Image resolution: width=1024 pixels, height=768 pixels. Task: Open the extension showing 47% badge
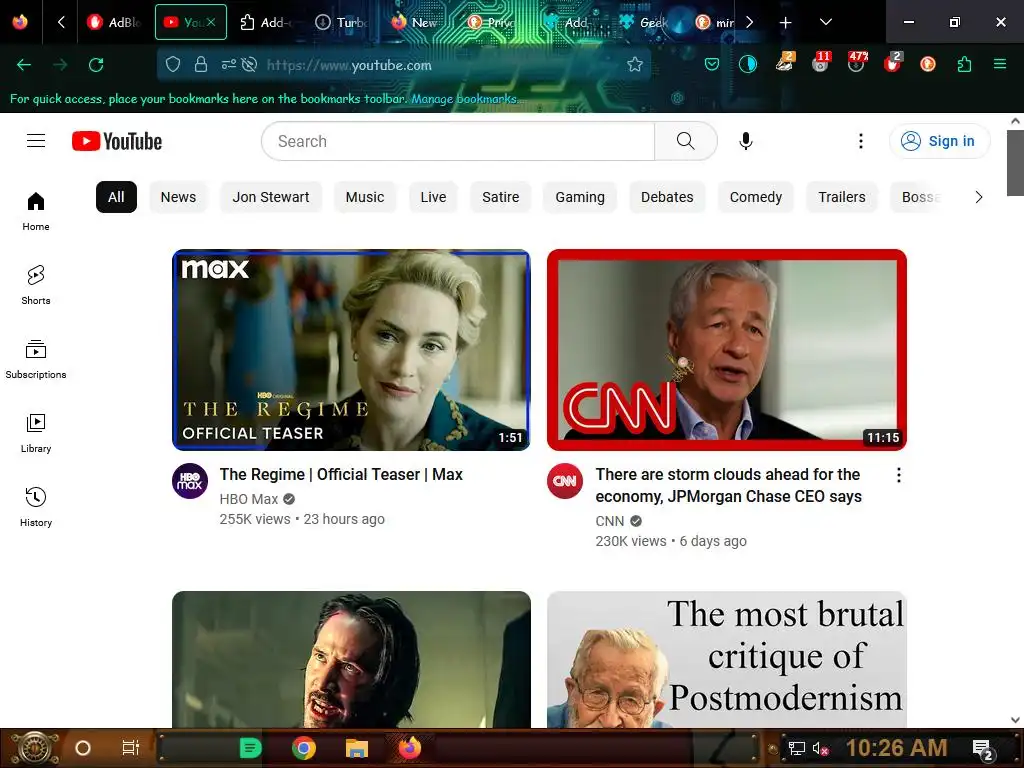pyautogui.click(x=856, y=63)
